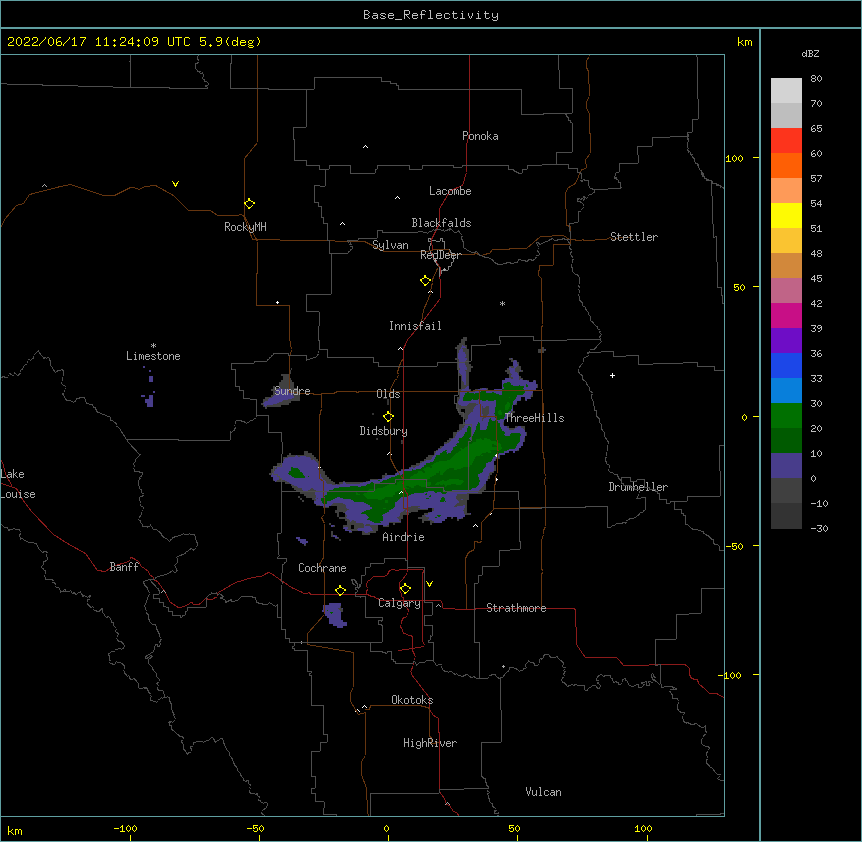Viewport: 862px width, 842px height.
Task: Click the Okotoks label
Action: [x=412, y=700]
